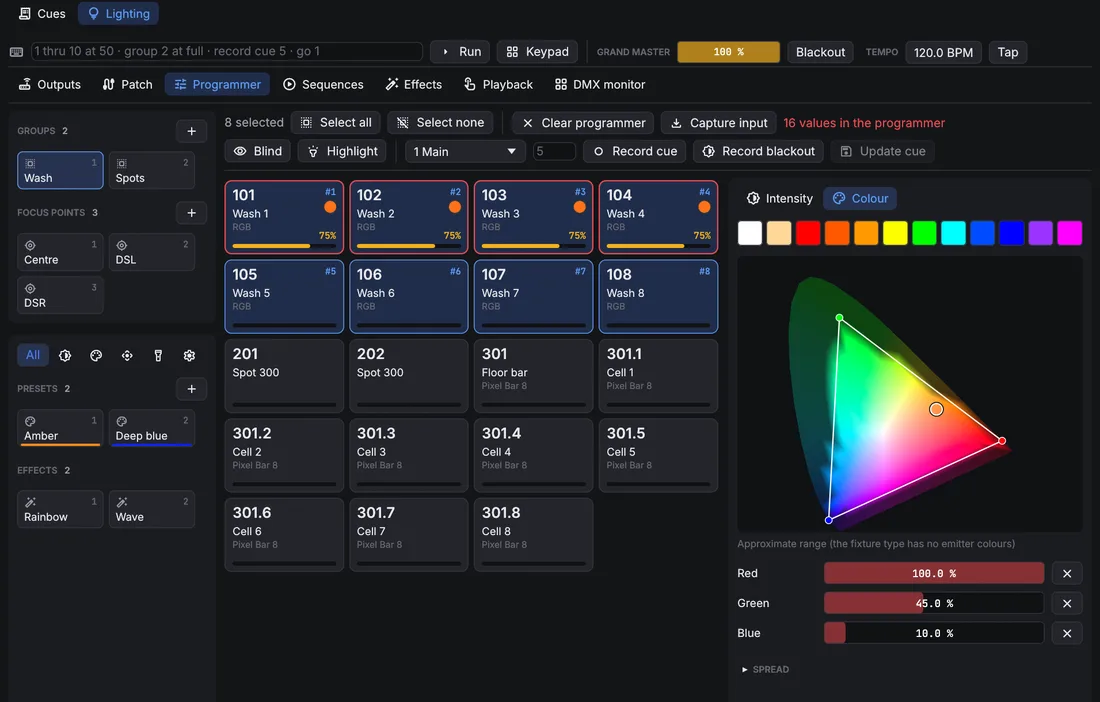Recall the DSL focus point
Screen dimensions: 1100x702
tap(152, 252)
